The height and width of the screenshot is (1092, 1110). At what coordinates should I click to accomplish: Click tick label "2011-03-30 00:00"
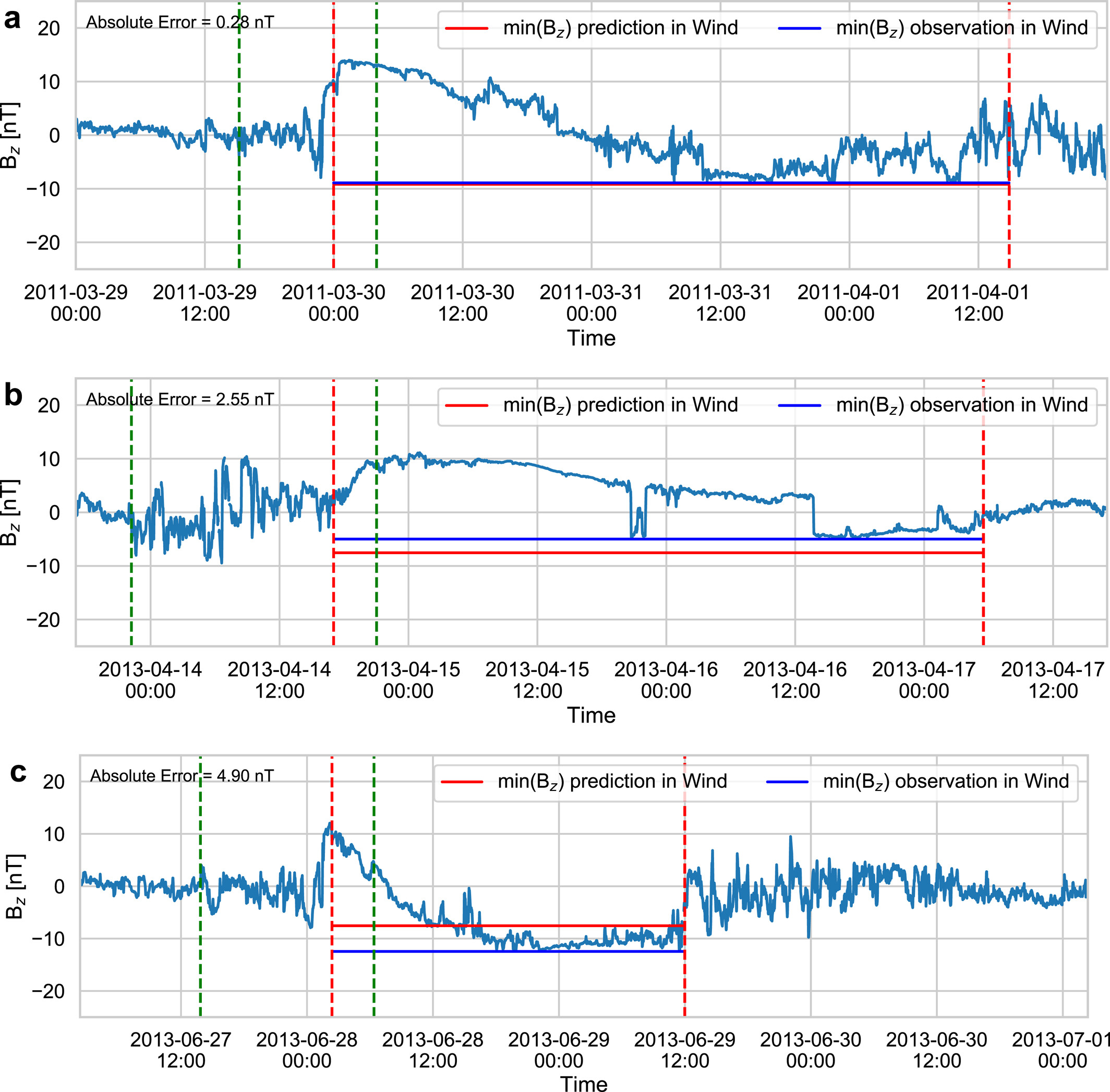pyautogui.click(x=334, y=303)
